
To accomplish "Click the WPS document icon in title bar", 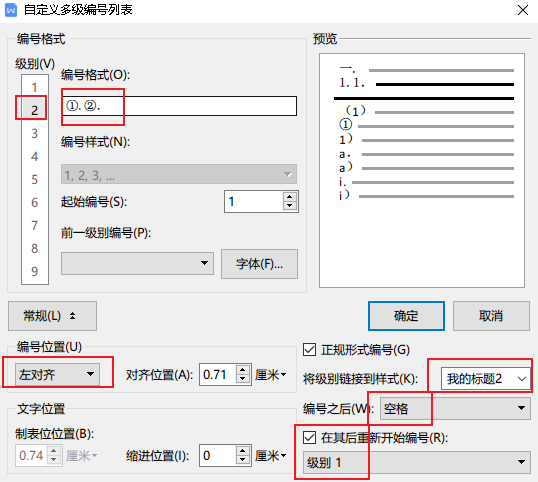I will coord(11,10).
